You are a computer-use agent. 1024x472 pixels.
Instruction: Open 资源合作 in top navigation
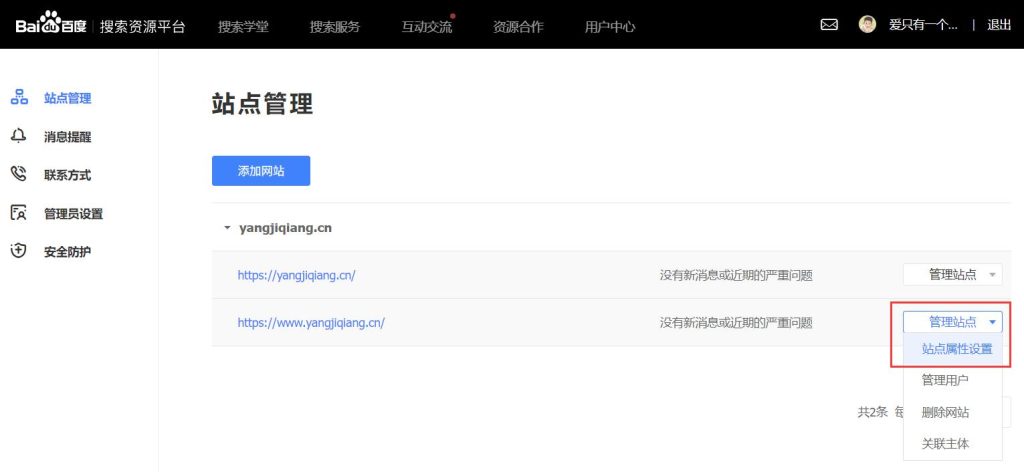click(518, 27)
